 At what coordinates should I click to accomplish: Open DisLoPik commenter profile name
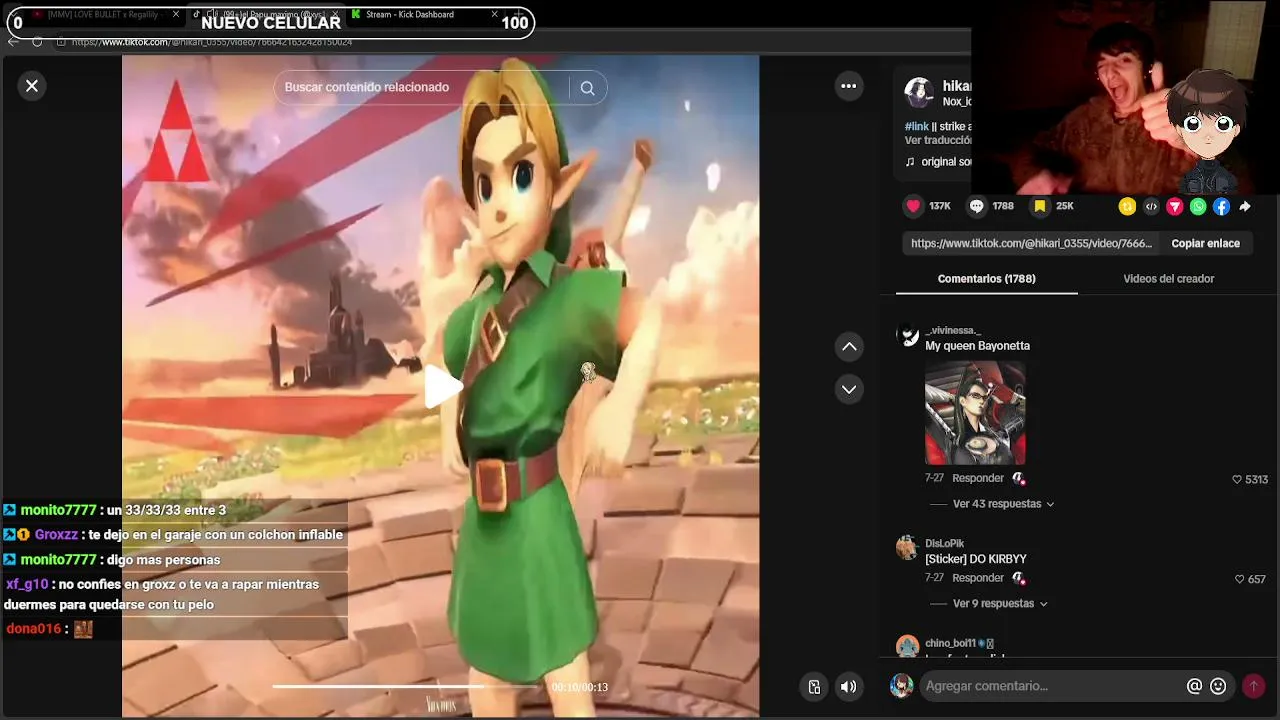click(945, 544)
